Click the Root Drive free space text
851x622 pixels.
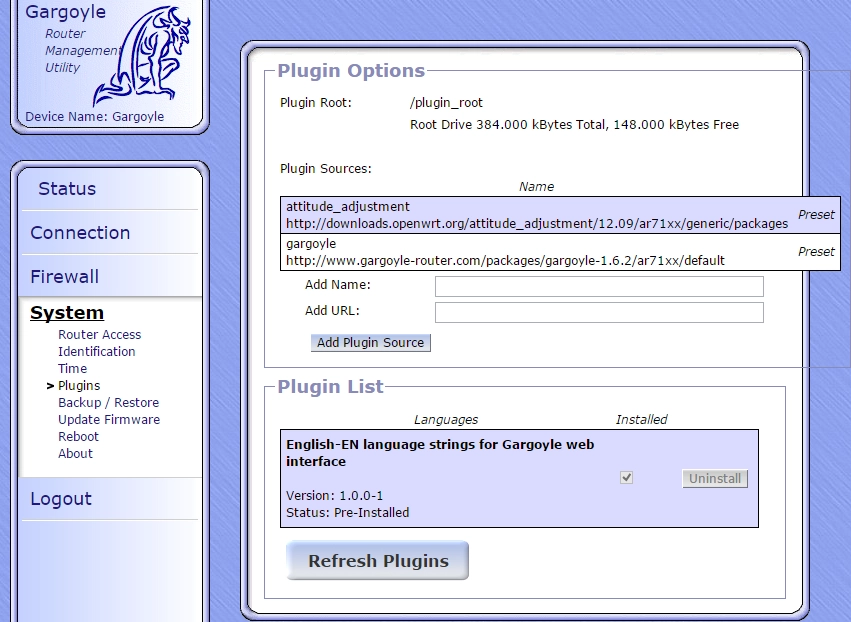click(x=574, y=125)
